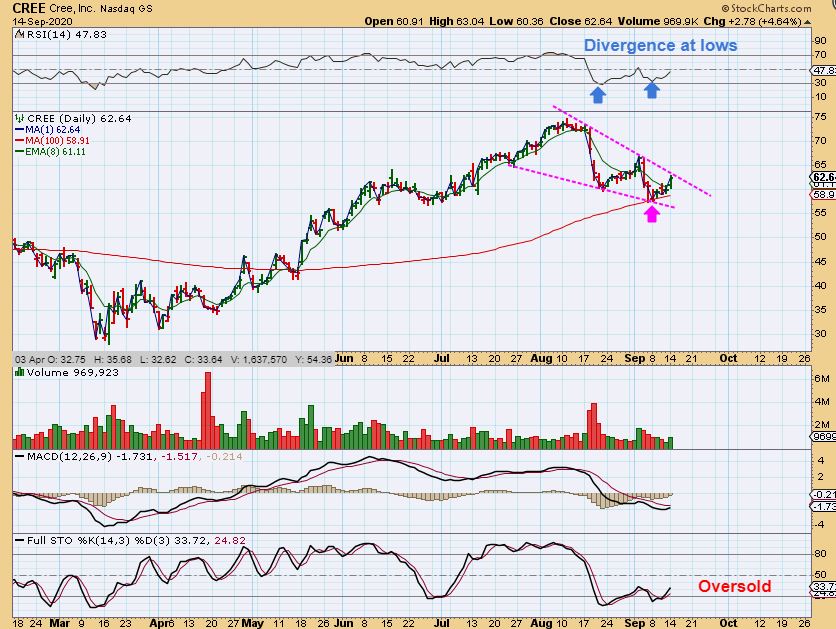Click the 'Open 60.91' value in header
Screen dimensions: 836x629
pyautogui.click(x=394, y=21)
